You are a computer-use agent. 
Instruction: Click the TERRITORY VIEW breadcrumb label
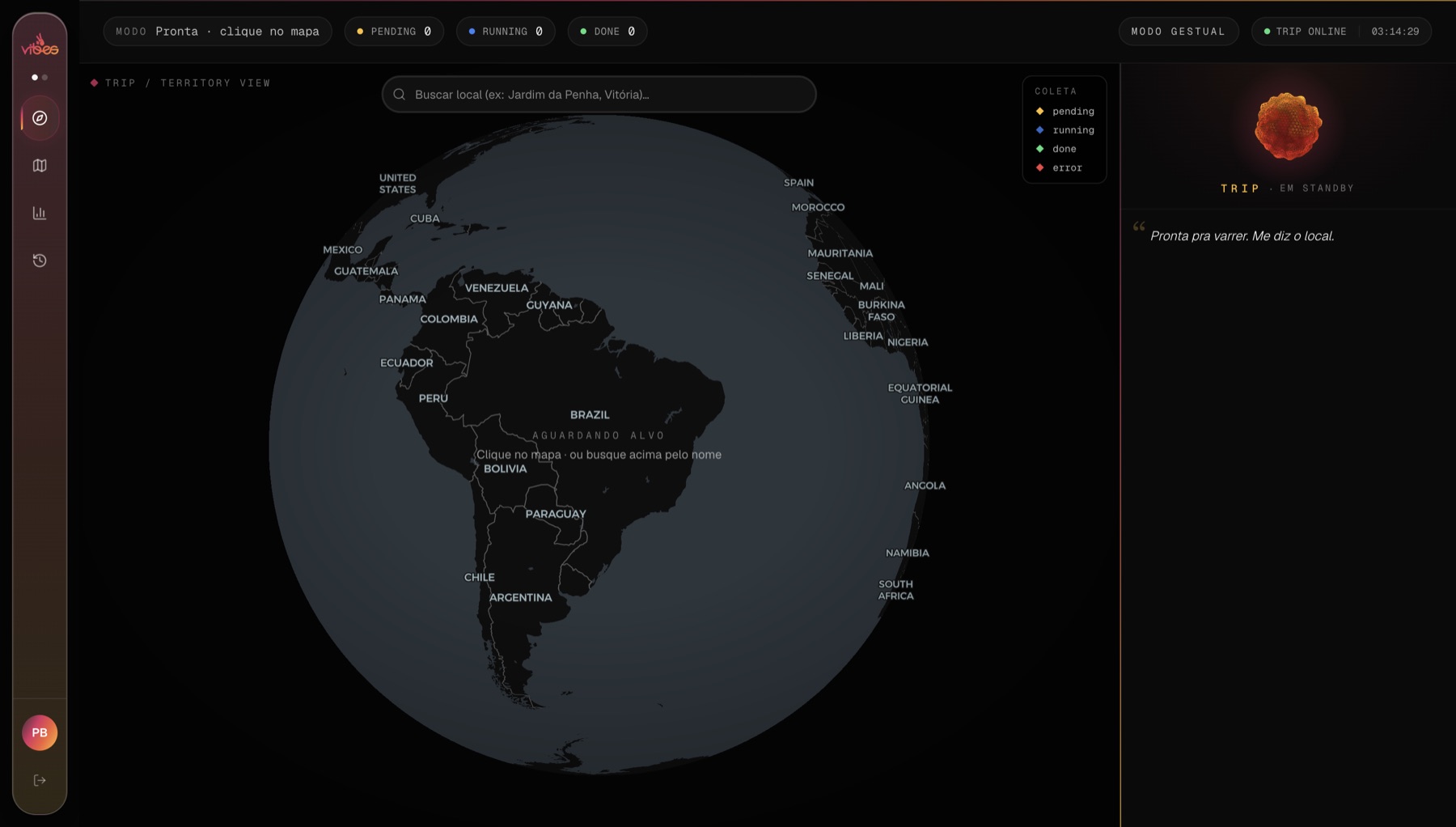(215, 83)
